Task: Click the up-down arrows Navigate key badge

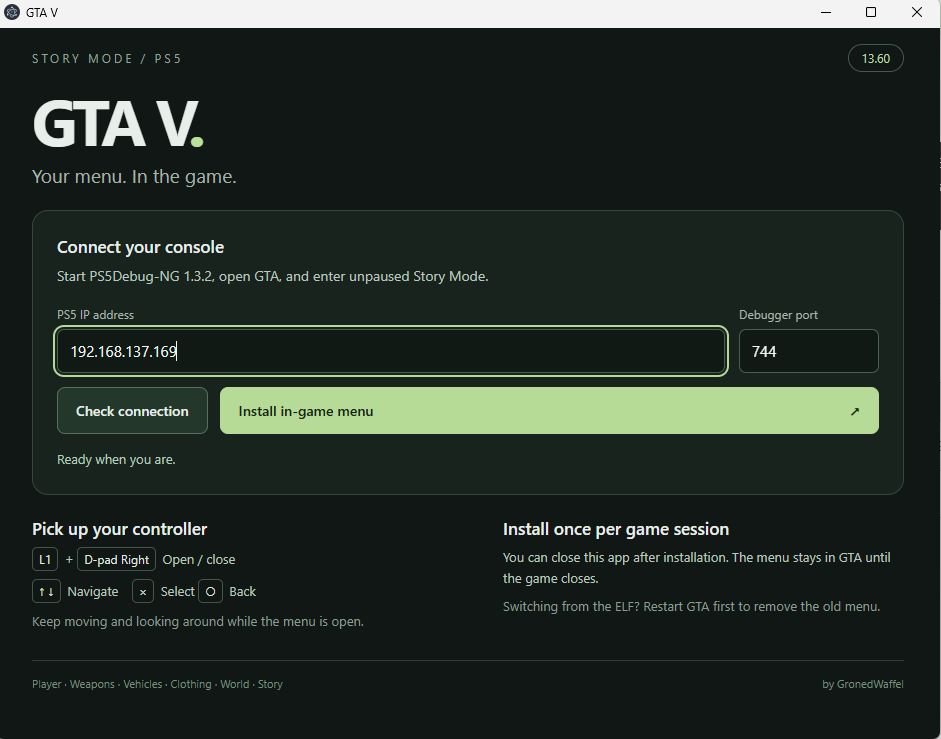Action: [46, 591]
